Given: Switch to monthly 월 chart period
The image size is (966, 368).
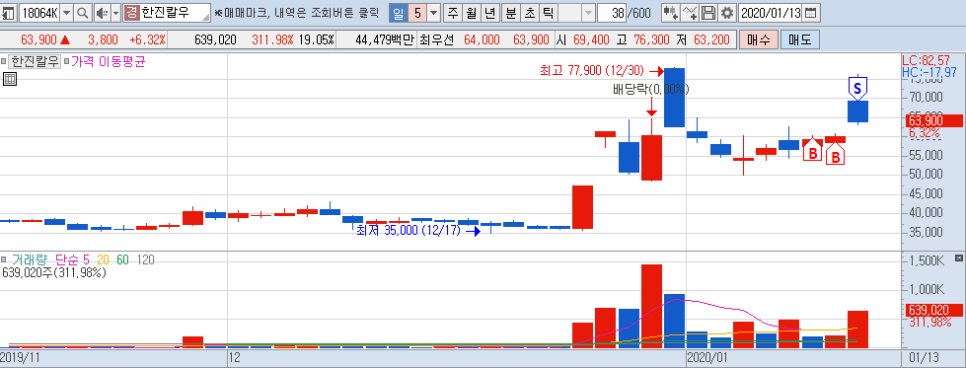Looking at the screenshot, I should (x=471, y=12).
